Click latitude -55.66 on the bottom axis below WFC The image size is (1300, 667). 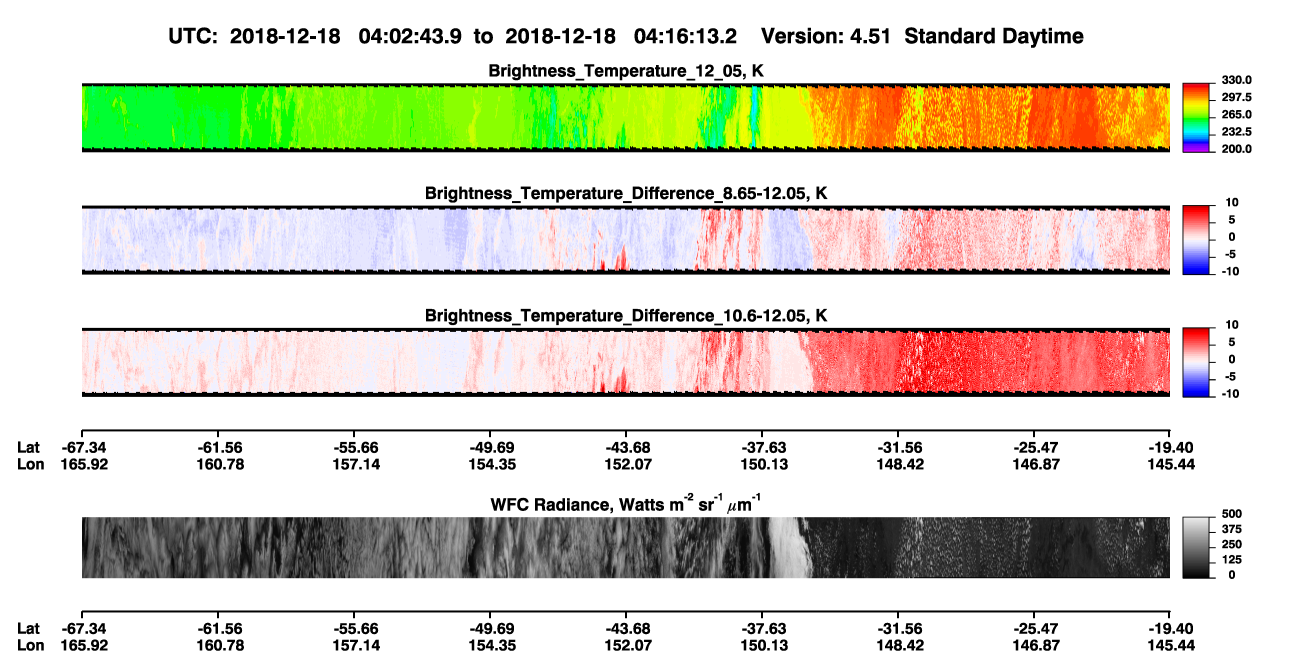click(353, 628)
